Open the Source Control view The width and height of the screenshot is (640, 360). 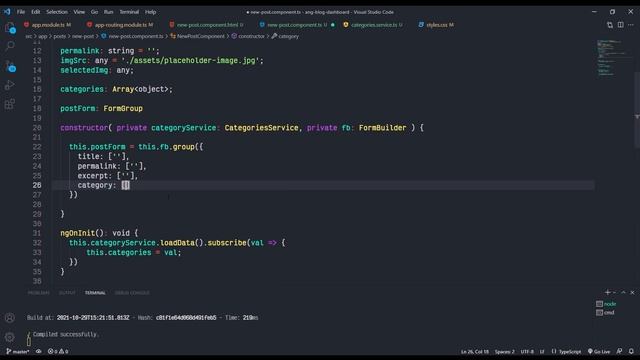tap(10, 66)
